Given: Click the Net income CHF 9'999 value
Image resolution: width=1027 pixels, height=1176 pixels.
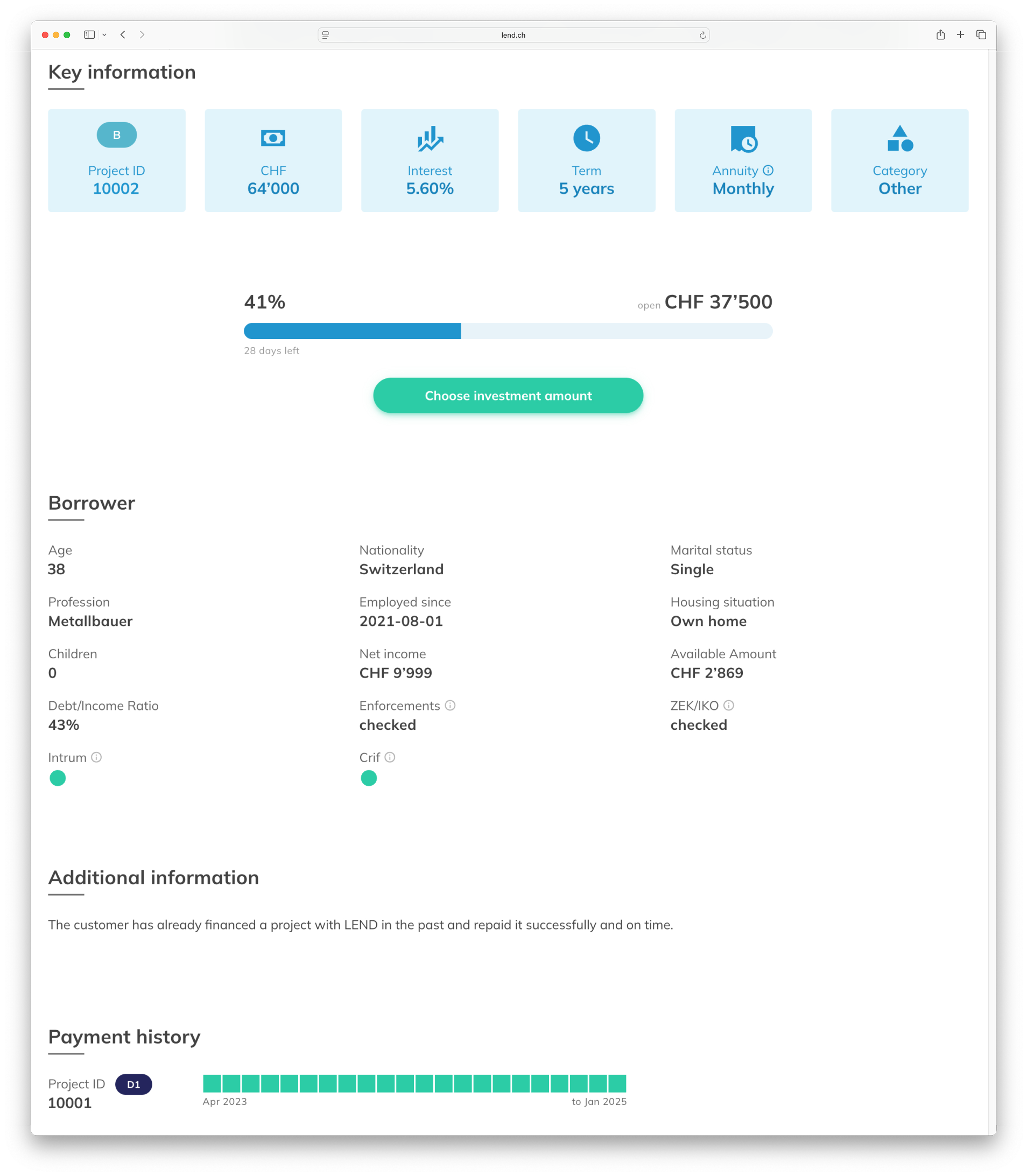Looking at the screenshot, I should tap(396, 673).
